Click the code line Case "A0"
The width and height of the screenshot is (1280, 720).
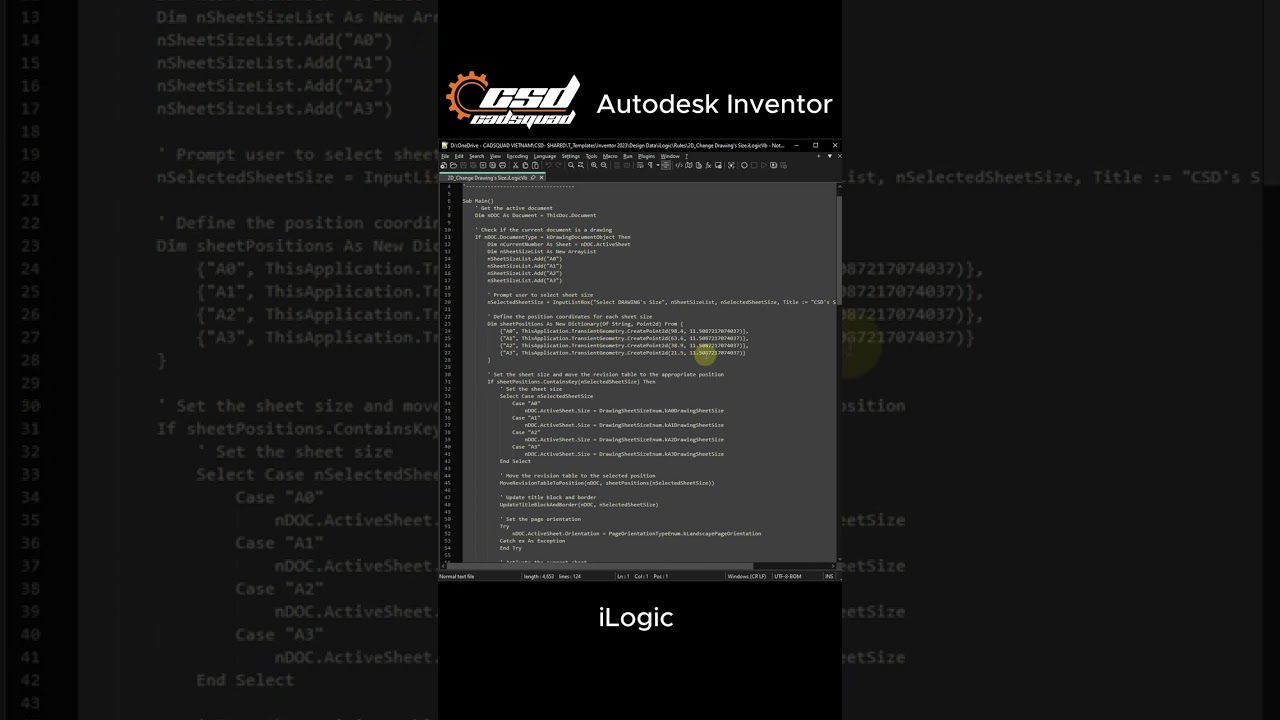click(x=526, y=403)
